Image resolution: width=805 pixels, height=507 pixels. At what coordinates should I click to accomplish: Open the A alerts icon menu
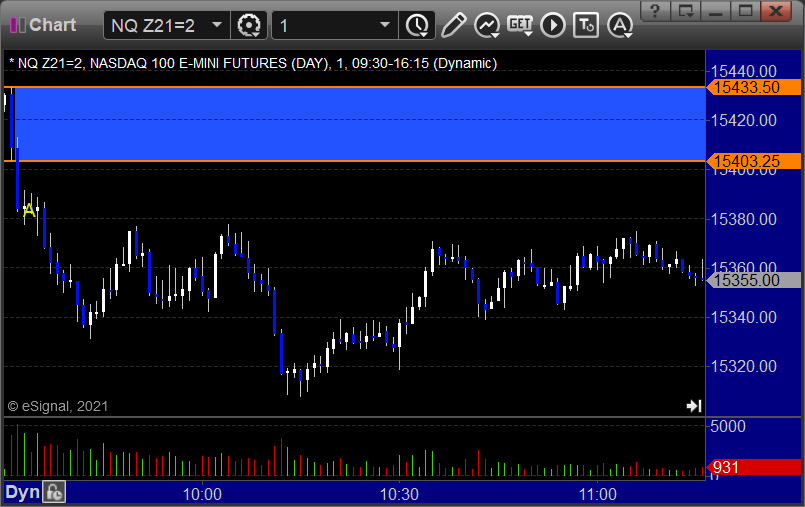[620, 25]
